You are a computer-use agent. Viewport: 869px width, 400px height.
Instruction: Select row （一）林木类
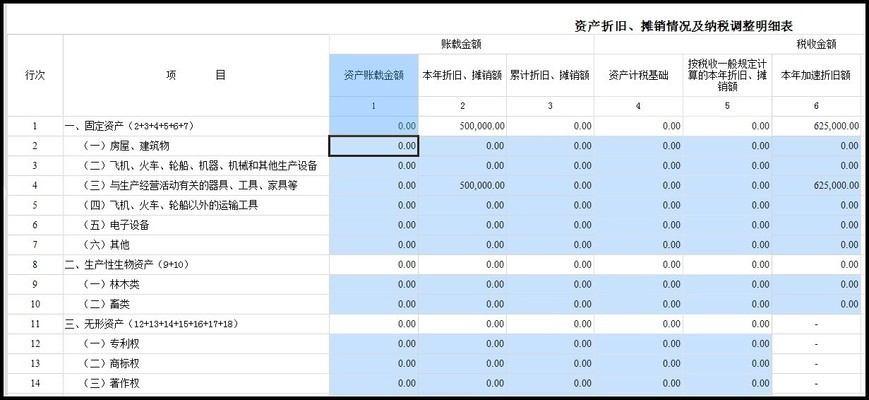point(434,284)
